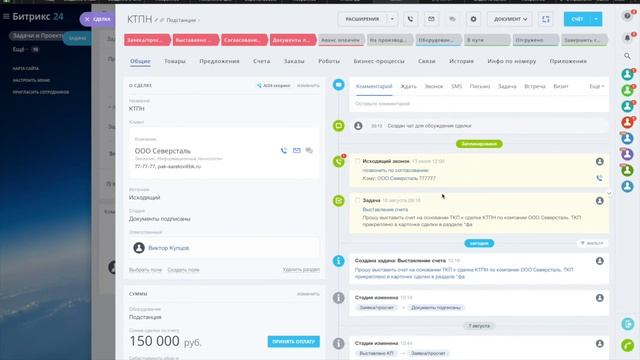Set deal stage to Отгружено
Viewport: 640px width, 360px height.
click(536, 40)
